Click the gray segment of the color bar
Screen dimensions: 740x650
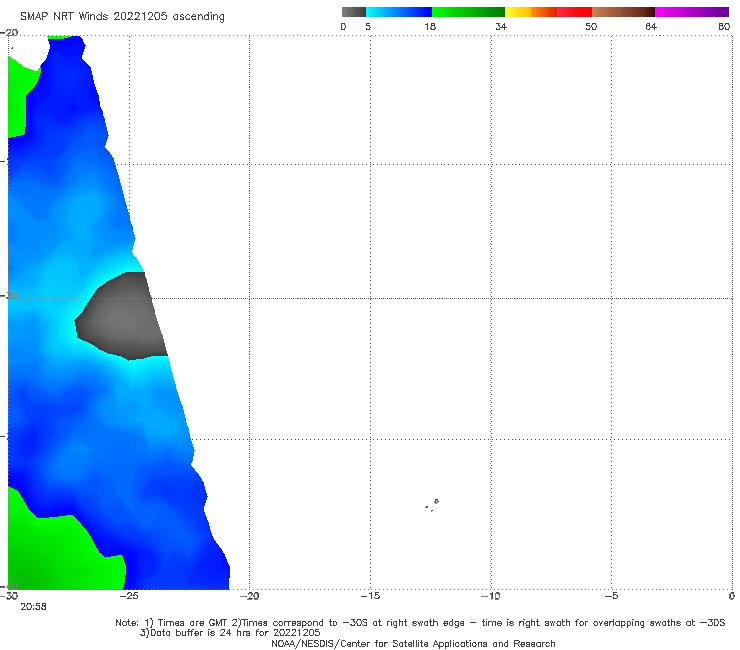(354, 12)
